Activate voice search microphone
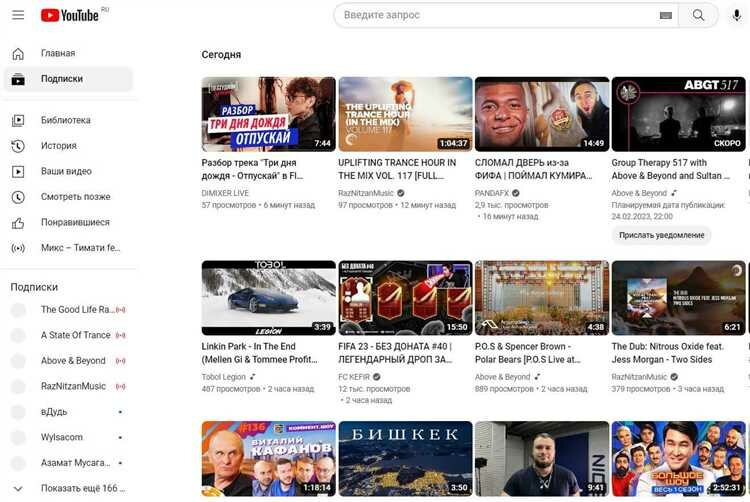750x502 pixels. [737, 15]
